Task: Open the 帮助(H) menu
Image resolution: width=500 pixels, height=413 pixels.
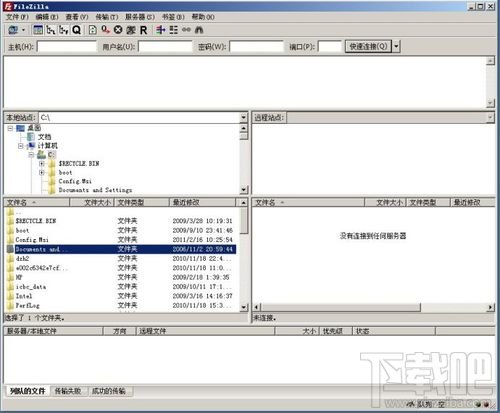Action: (x=203, y=17)
